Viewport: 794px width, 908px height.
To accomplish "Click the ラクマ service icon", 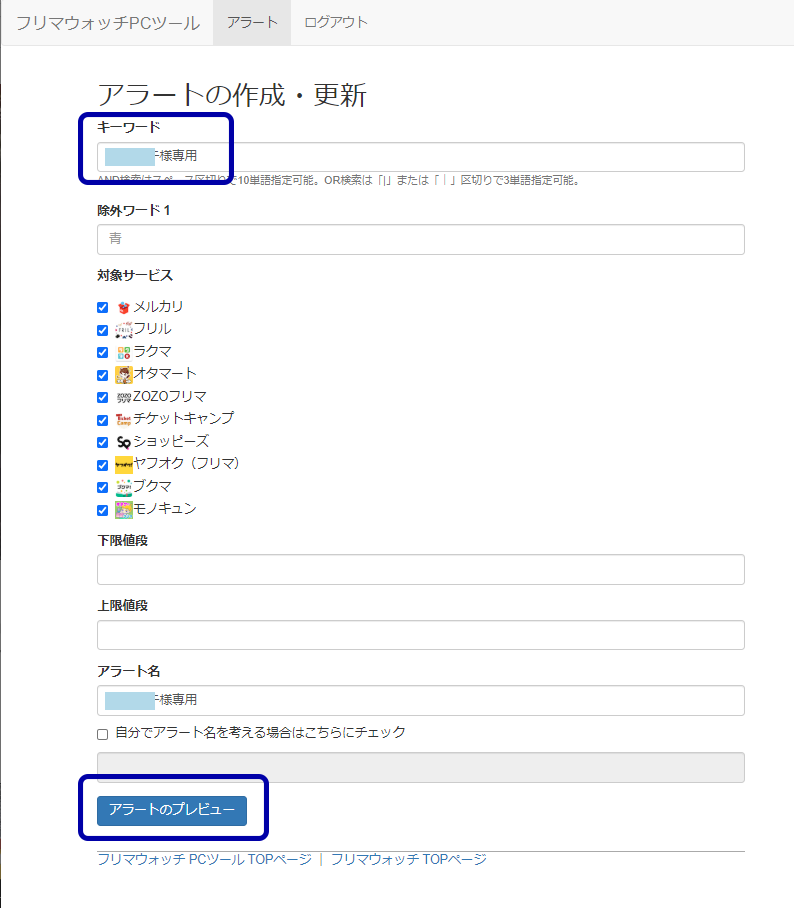I will coord(124,352).
